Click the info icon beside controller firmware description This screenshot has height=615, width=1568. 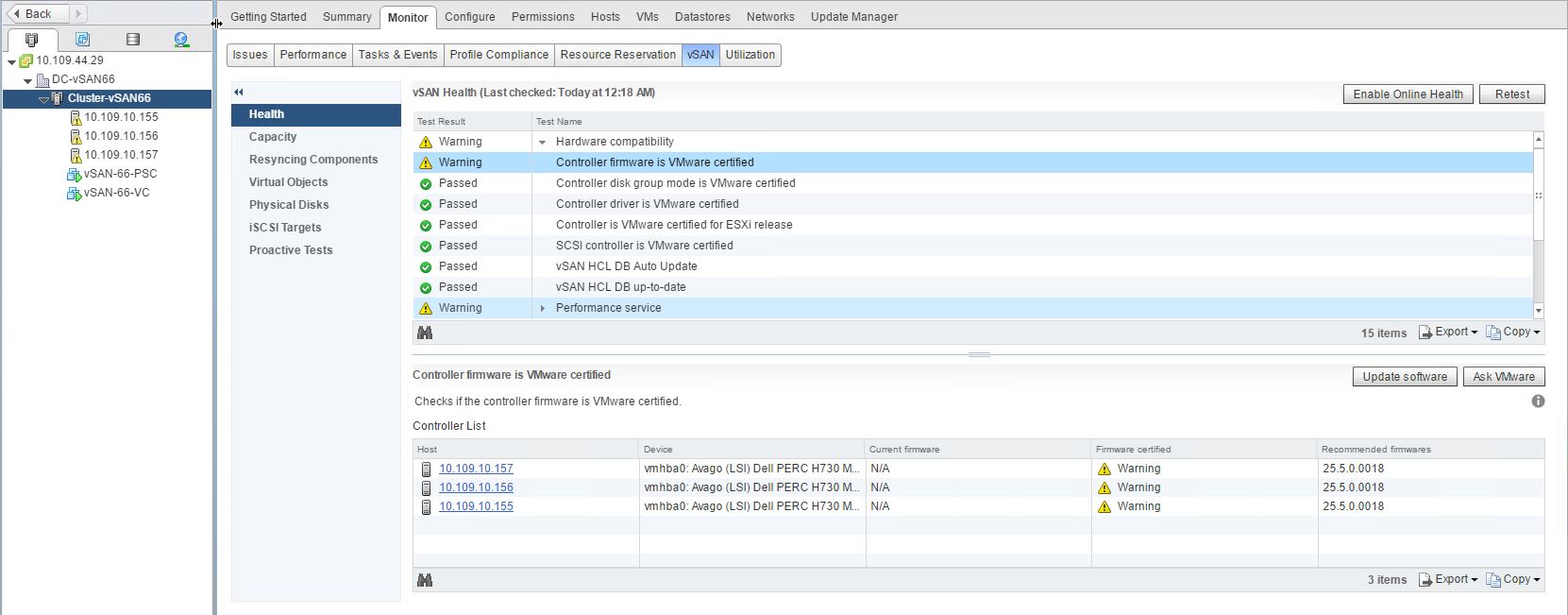[1538, 401]
